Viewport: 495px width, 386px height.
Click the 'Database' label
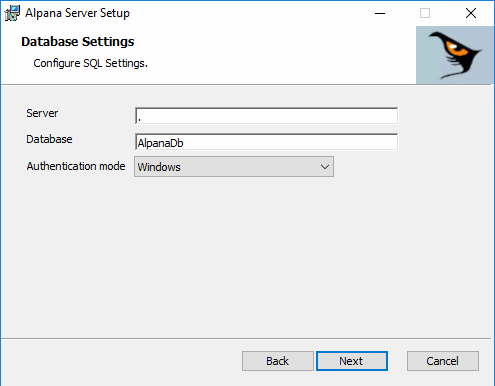[x=49, y=139]
